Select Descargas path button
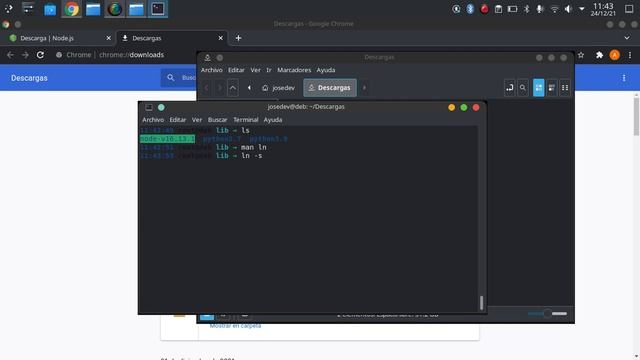Screen dimensions: 640x360 (x=330, y=88)
